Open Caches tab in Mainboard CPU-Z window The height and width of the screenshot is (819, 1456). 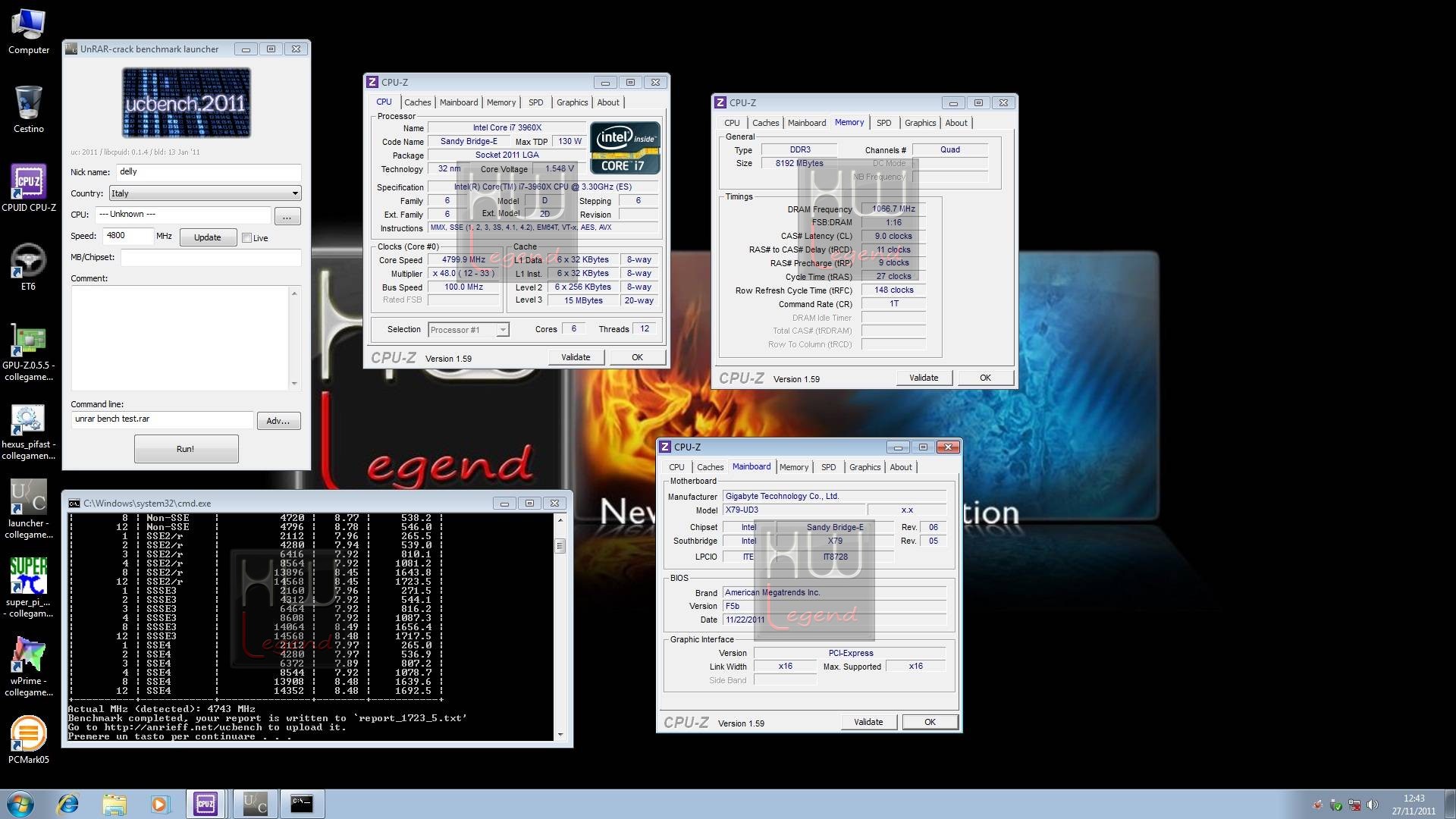(x=710, y=467)
